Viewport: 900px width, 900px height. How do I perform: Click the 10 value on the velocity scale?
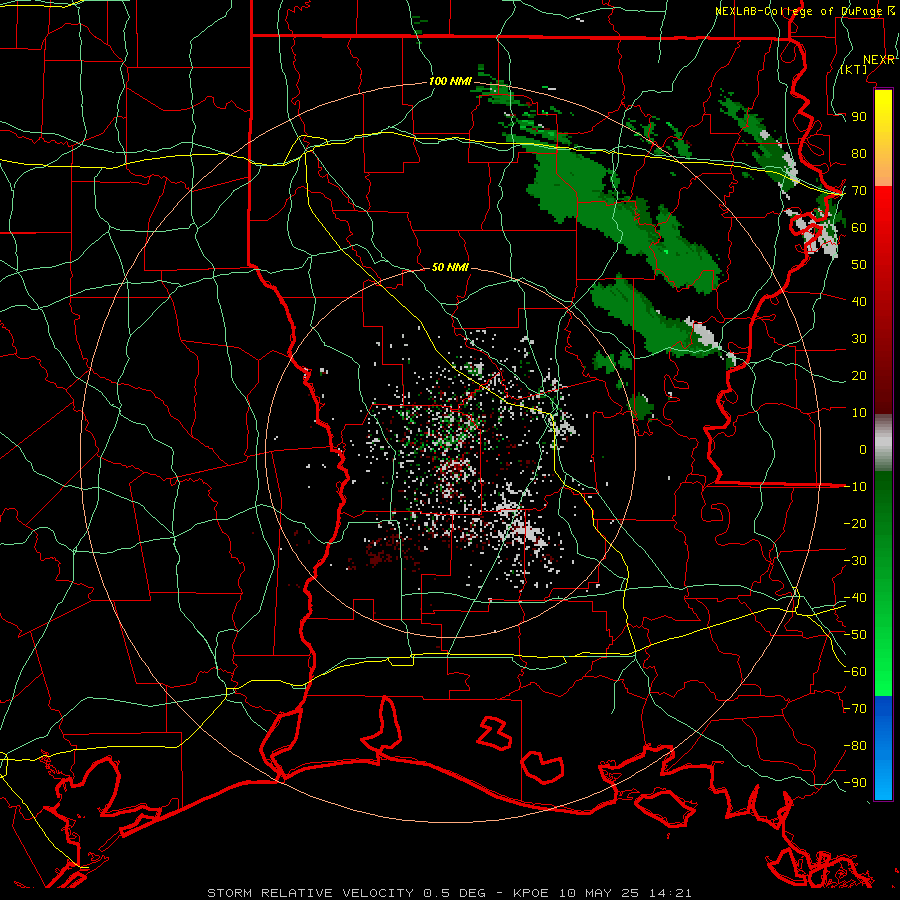[859, 413]
